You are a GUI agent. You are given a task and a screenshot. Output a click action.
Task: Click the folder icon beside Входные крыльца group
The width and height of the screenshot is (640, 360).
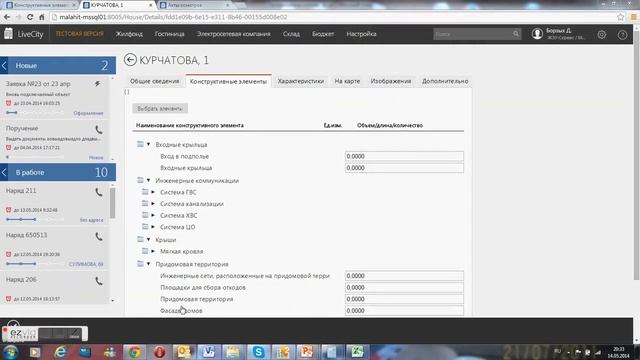coord(140,144)
